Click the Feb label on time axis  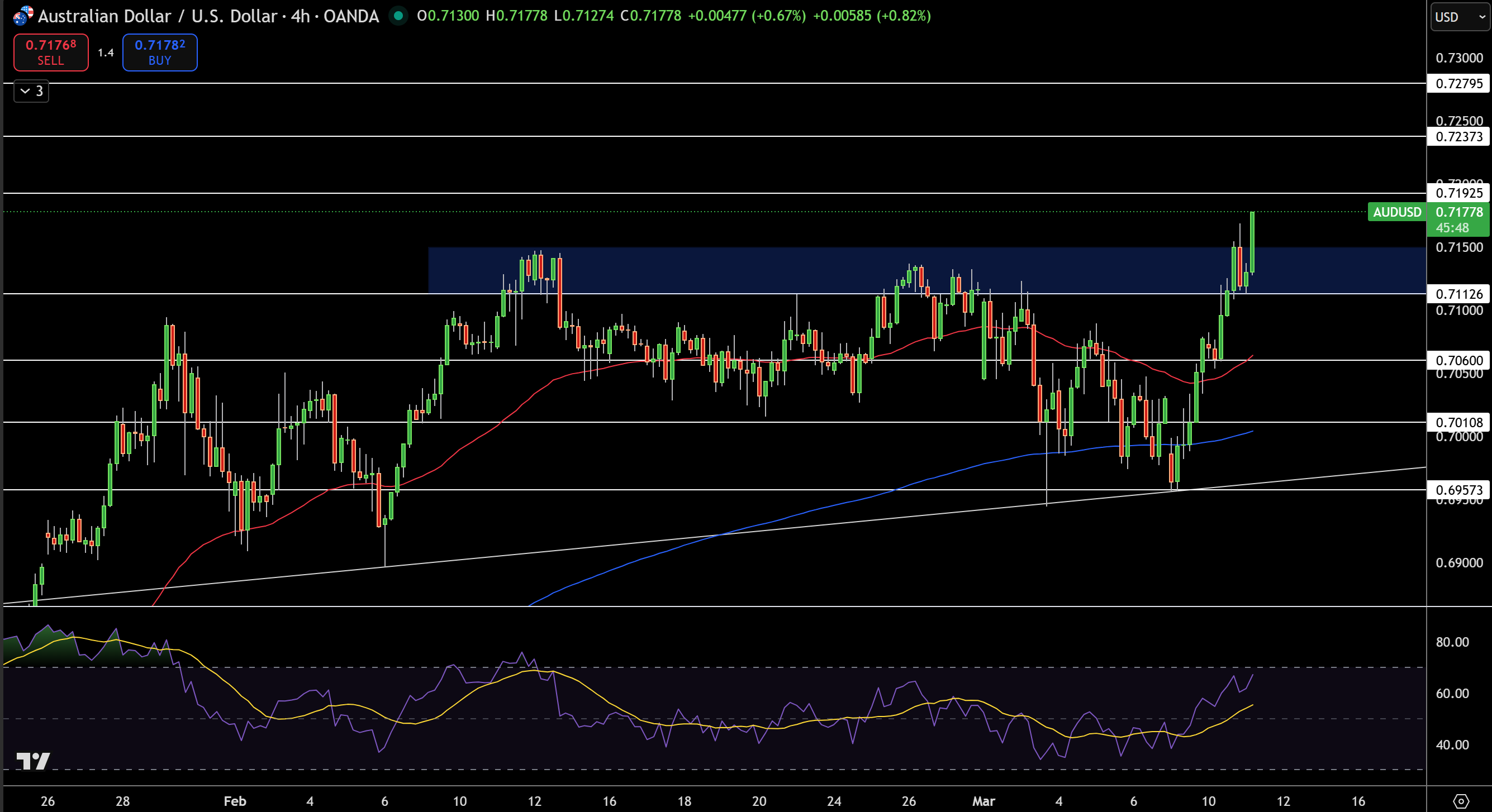(235, 801)
